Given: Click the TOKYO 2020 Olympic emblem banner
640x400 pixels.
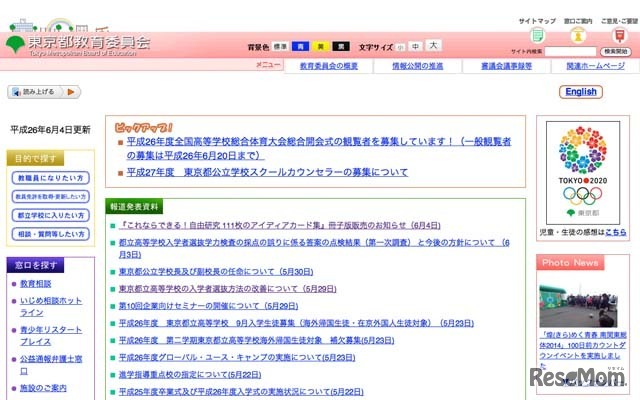Looking at the screenshot, I should tap(583, 172).
